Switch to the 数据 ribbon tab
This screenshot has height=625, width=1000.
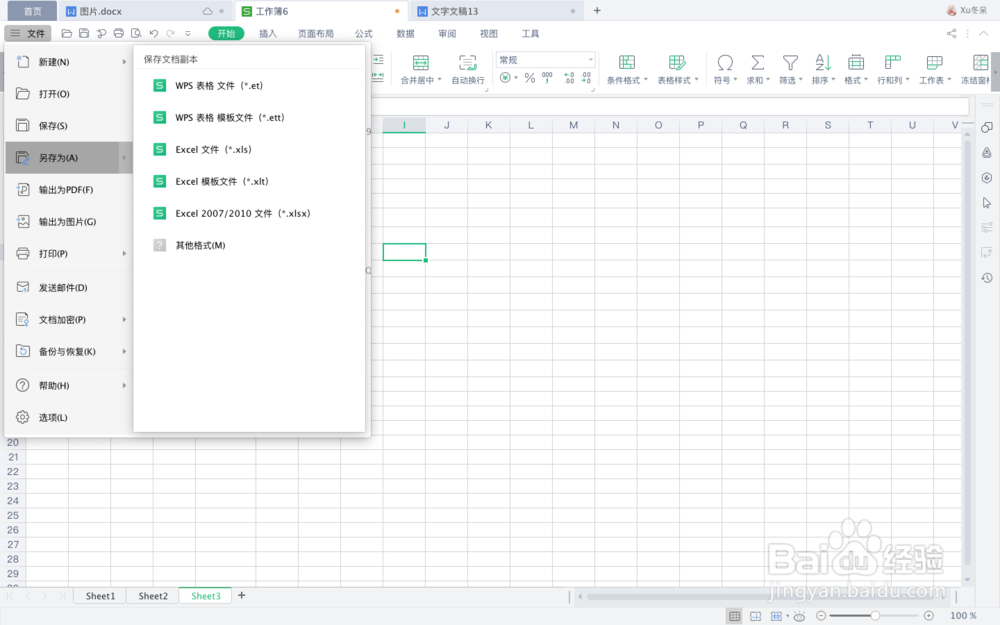(406, 34)
